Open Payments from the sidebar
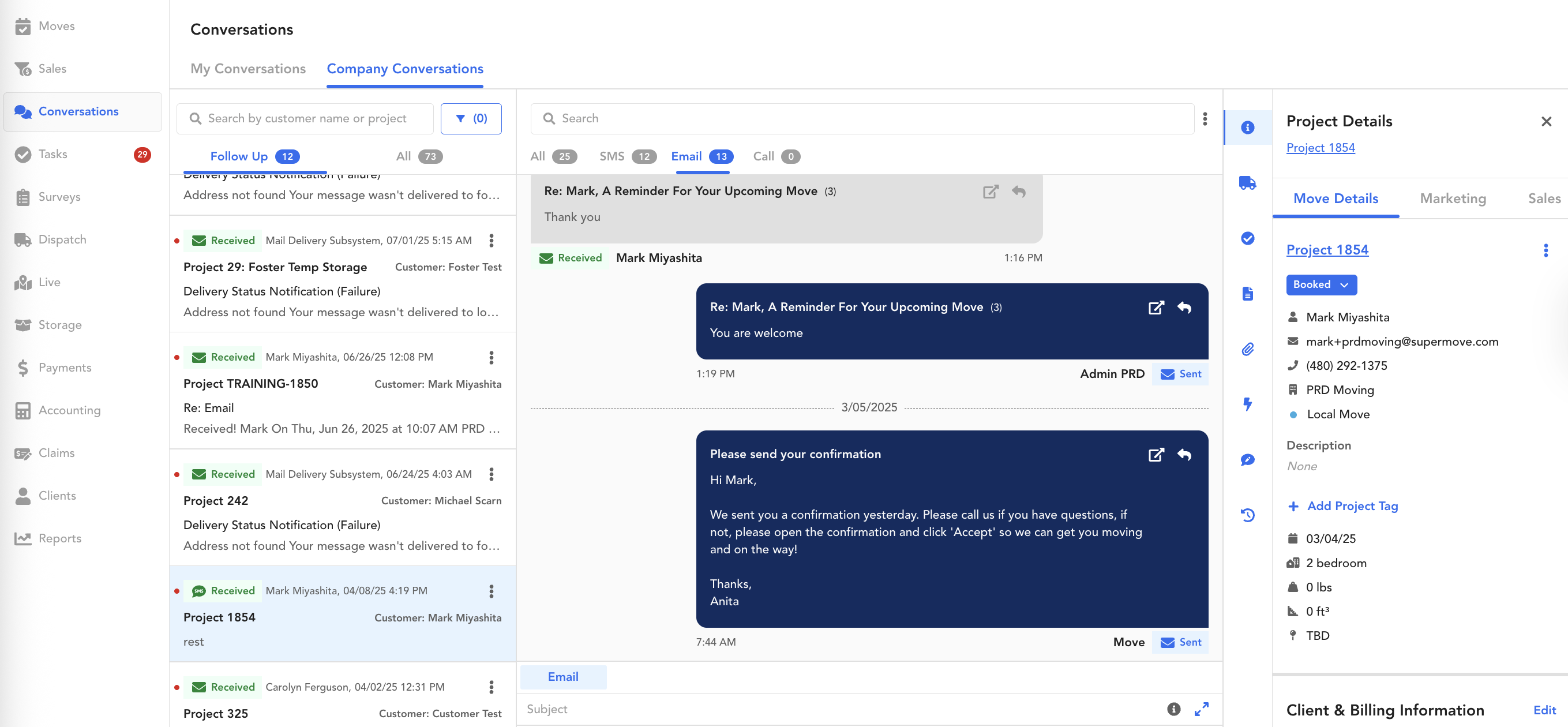 pyautogui.click(x=65, y=367)
